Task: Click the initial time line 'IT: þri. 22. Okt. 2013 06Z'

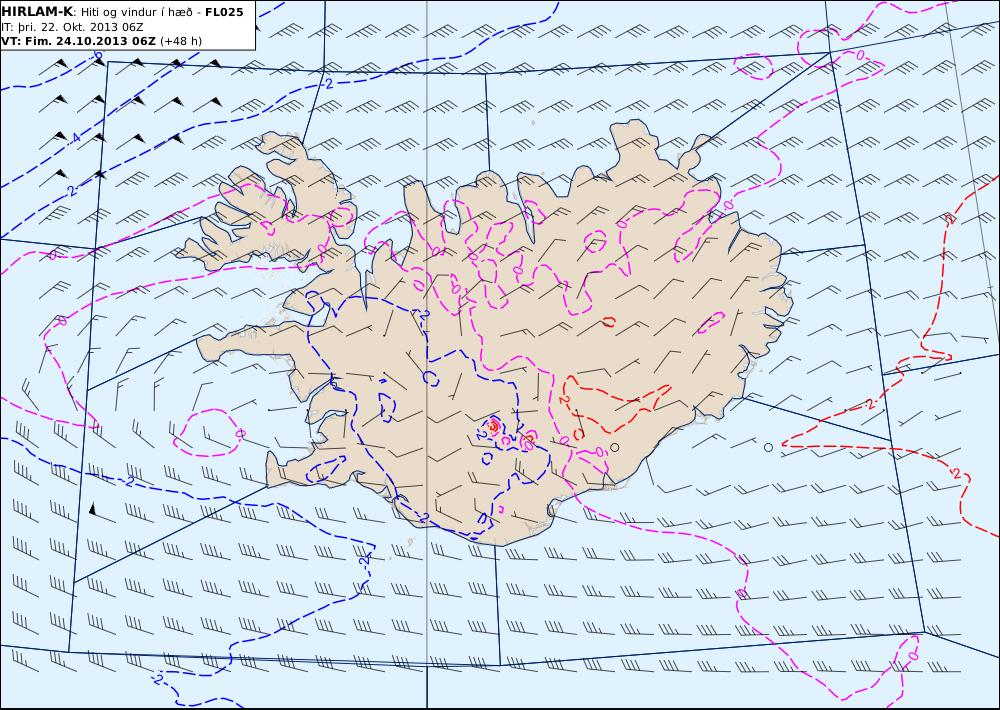Action: coord(72,27)
